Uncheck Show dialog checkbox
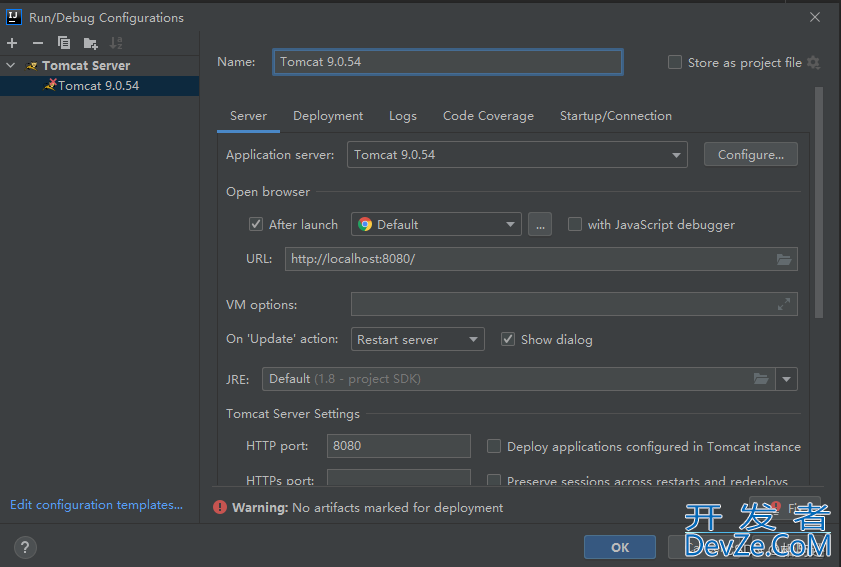 coord(507,339)
